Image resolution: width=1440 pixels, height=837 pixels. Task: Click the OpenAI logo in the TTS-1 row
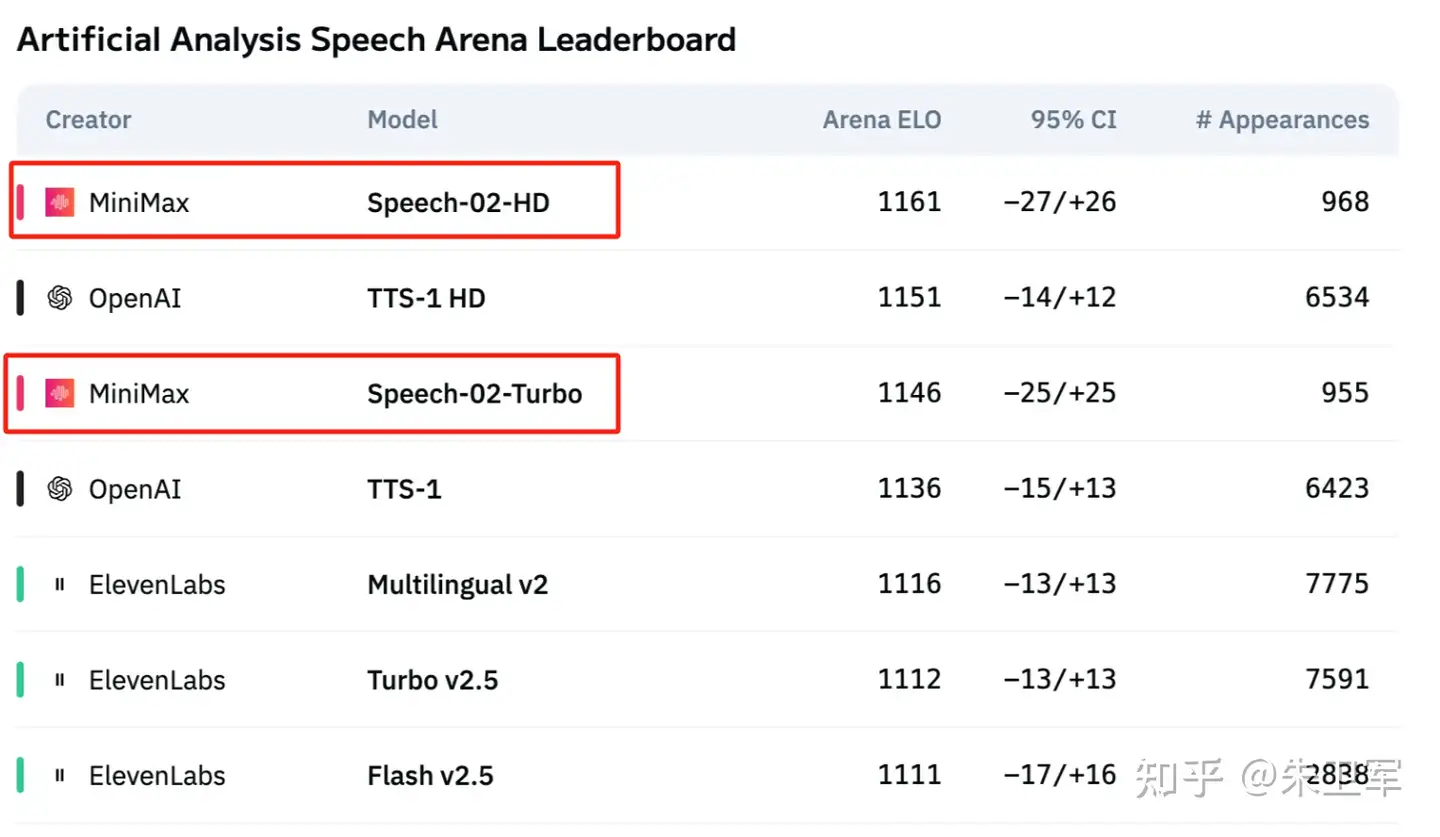[60, 488]
